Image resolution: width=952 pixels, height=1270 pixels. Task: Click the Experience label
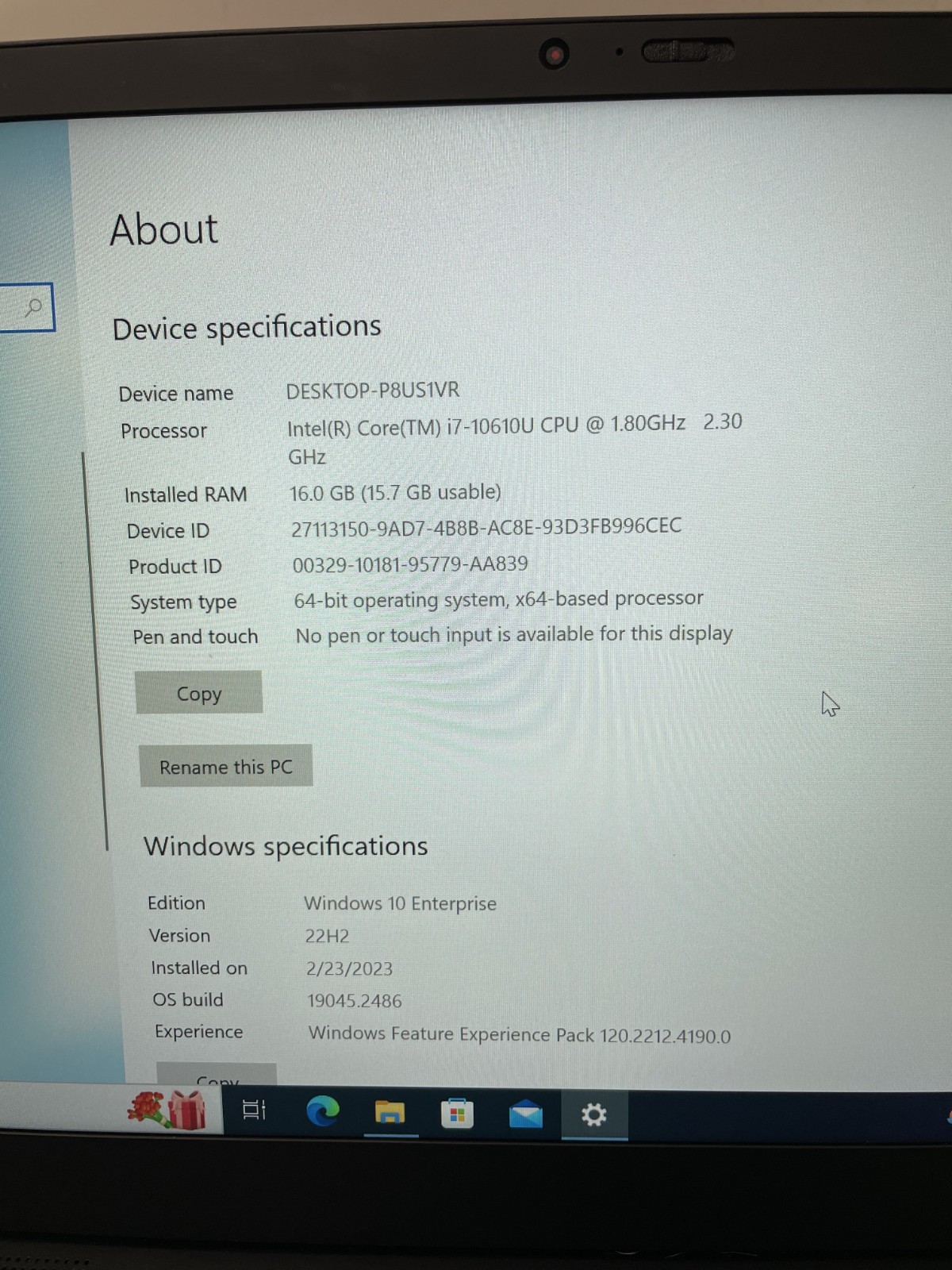click(x=199, y=1031)
